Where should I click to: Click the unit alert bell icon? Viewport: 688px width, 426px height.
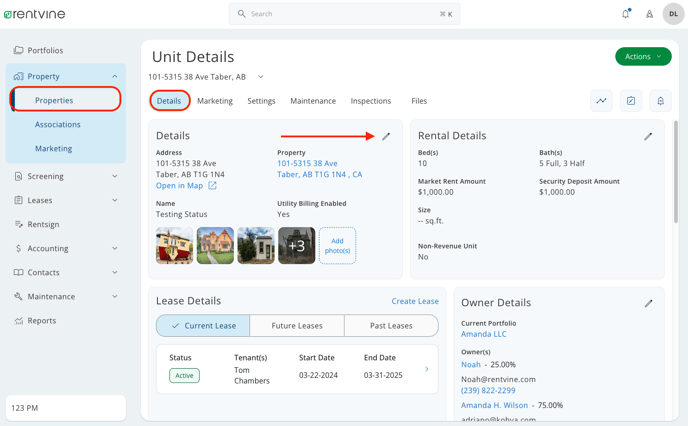point(660,101)
